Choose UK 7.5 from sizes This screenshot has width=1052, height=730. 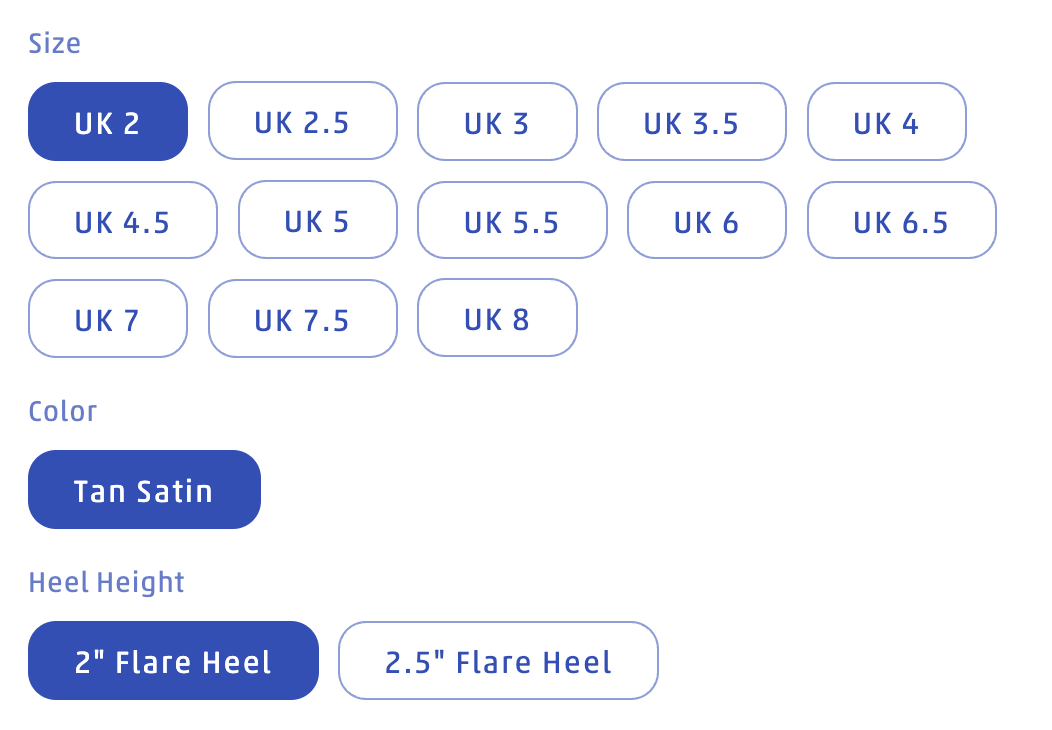pos(302,319)
